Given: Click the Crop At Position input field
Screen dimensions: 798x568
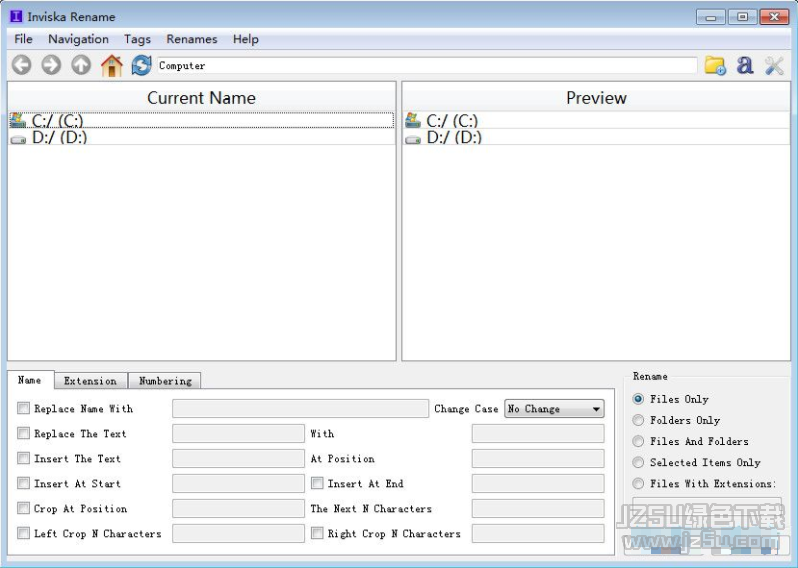Looking at the screenshot, I should tap(238, 508).
